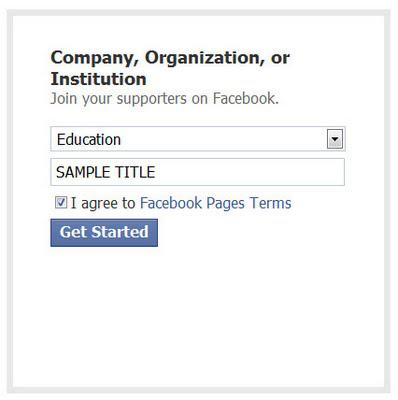The width and height of the screenshot is (398, 400).
Task: Click the small black triangle in category box
Action: point(335,139)
